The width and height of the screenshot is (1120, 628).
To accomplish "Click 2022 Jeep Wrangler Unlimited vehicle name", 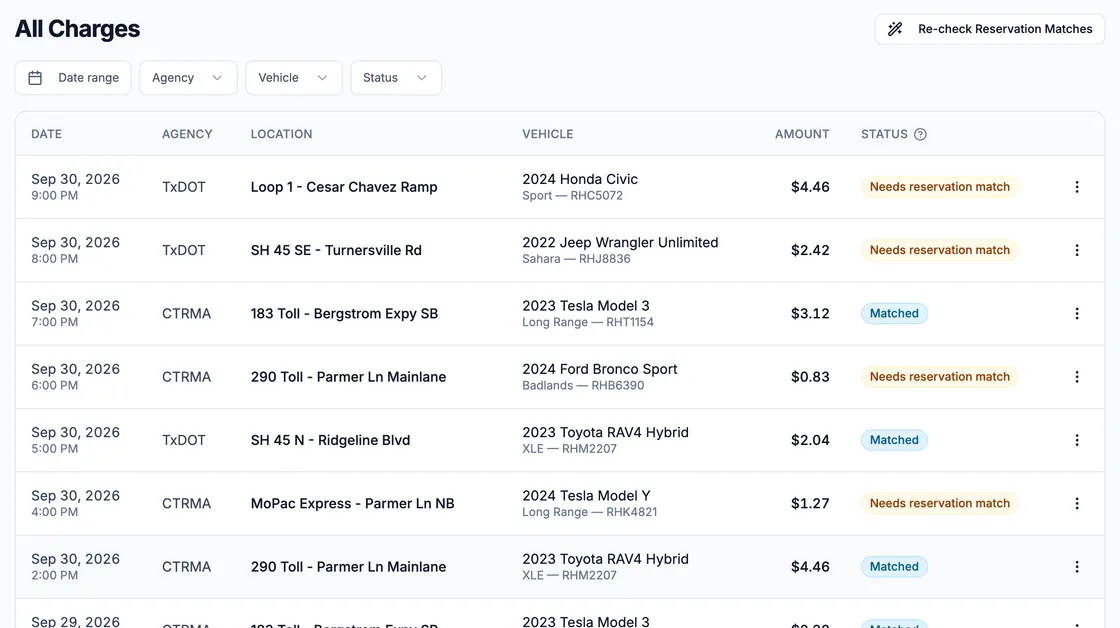I will tap(620, 243).
